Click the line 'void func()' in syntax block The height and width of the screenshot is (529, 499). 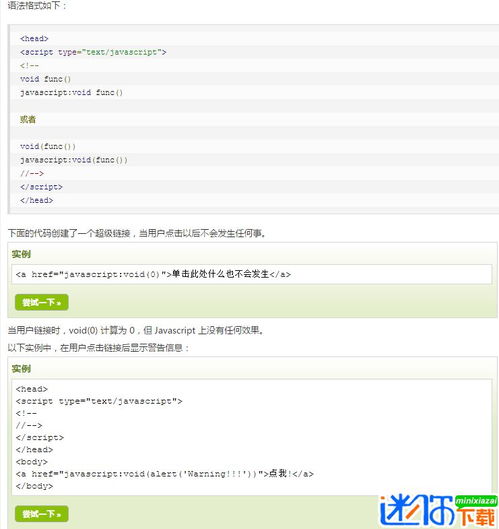(46, 79)
